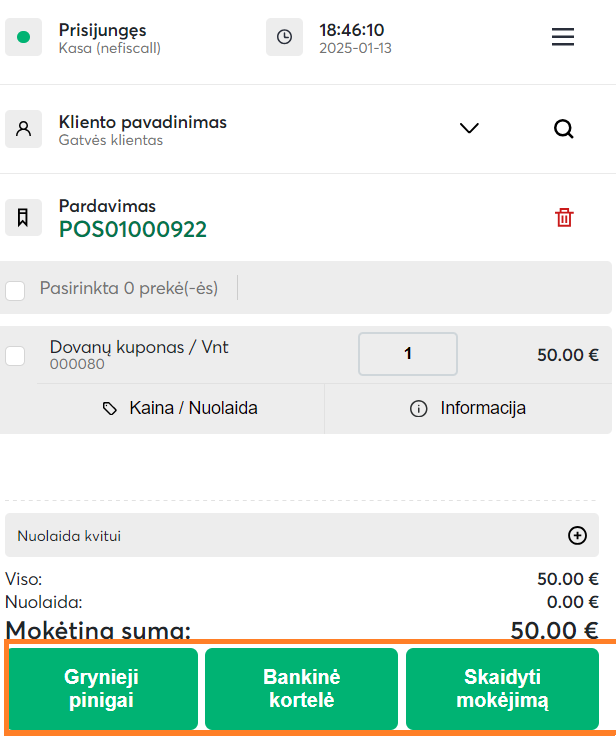The image size is (616, 736).
Task: Open sale number POS01000922
Action: pyautogui.click(x=133, y=230)
